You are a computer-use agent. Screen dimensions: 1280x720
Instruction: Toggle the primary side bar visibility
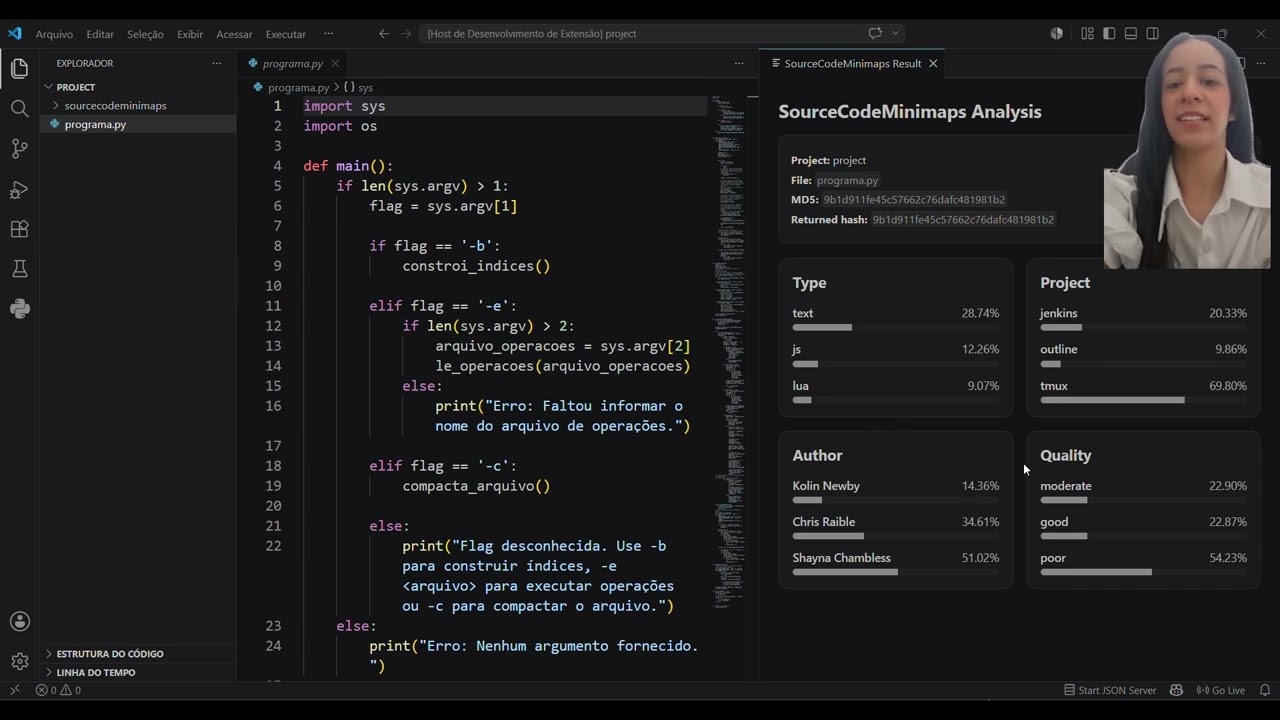click(x=1109, y=33)
